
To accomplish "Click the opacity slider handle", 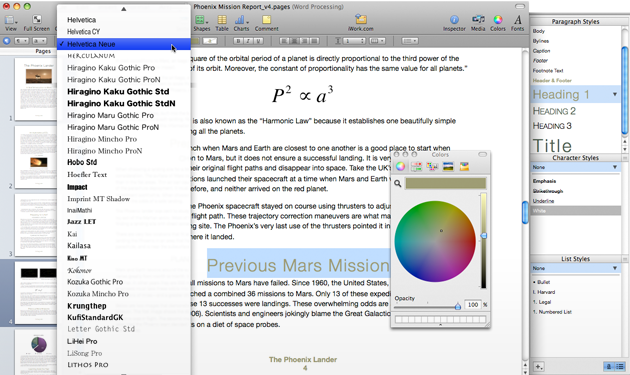I will click(458, 306).
